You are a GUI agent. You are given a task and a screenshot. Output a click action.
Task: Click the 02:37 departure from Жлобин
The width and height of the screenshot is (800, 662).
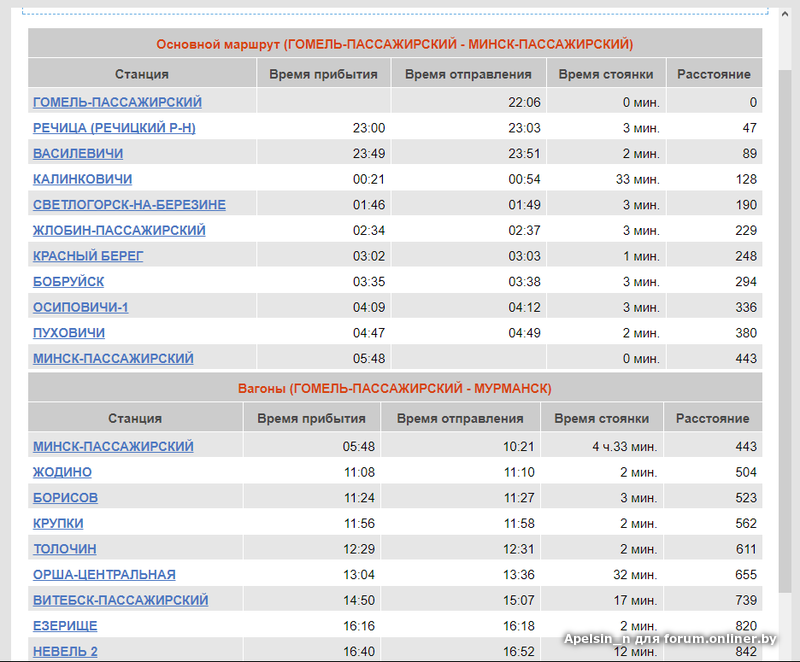(524, 231)
